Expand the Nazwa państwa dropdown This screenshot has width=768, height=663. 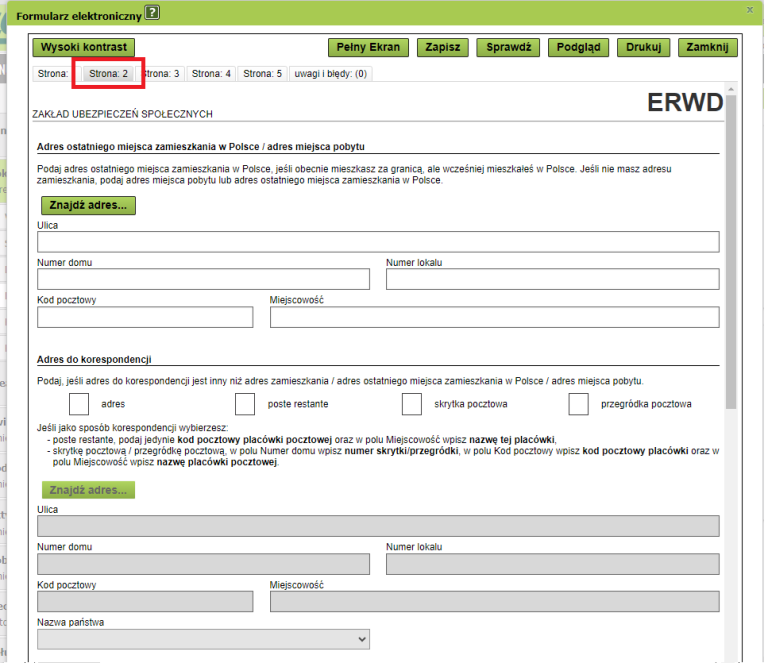(x=203, y=638)
